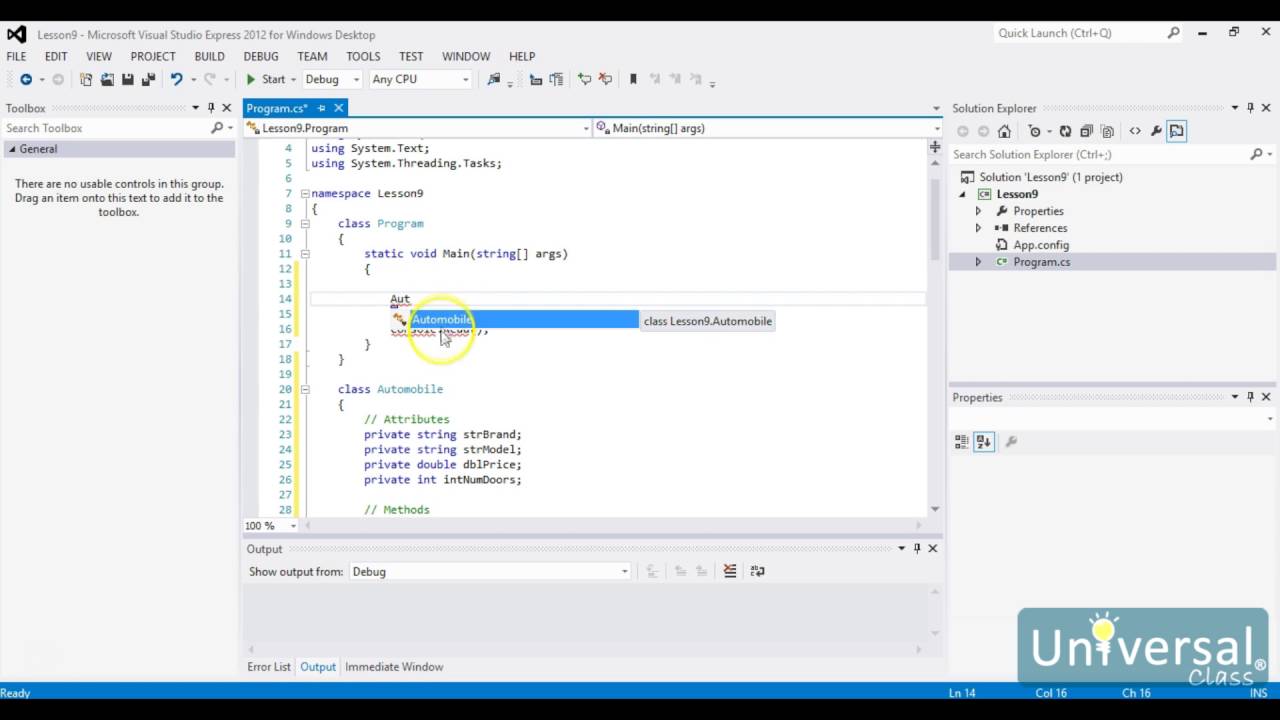Select Automobile in the IntelliSense list

click(x=514, y=320)
